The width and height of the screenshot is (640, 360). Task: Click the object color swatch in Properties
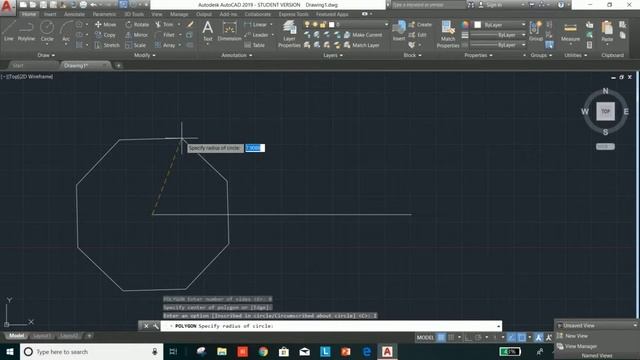tap(477, 25)
